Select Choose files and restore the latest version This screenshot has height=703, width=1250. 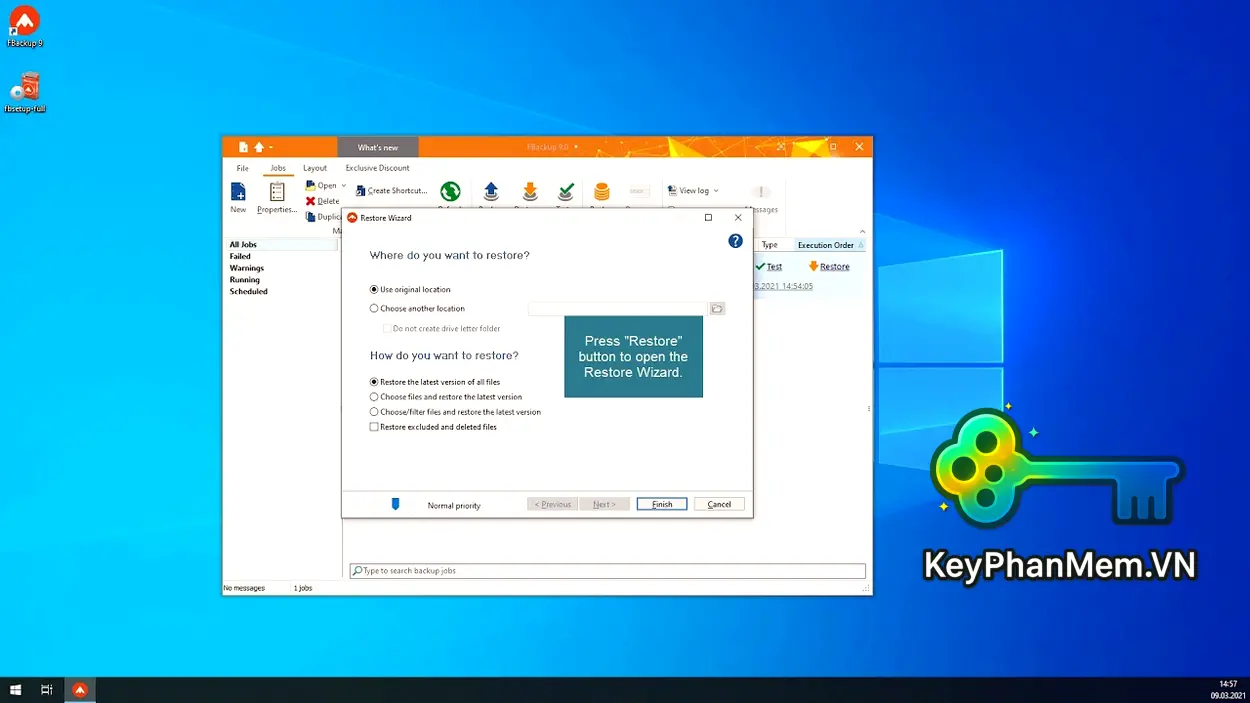pyautogui.click(x=374, y=396)
